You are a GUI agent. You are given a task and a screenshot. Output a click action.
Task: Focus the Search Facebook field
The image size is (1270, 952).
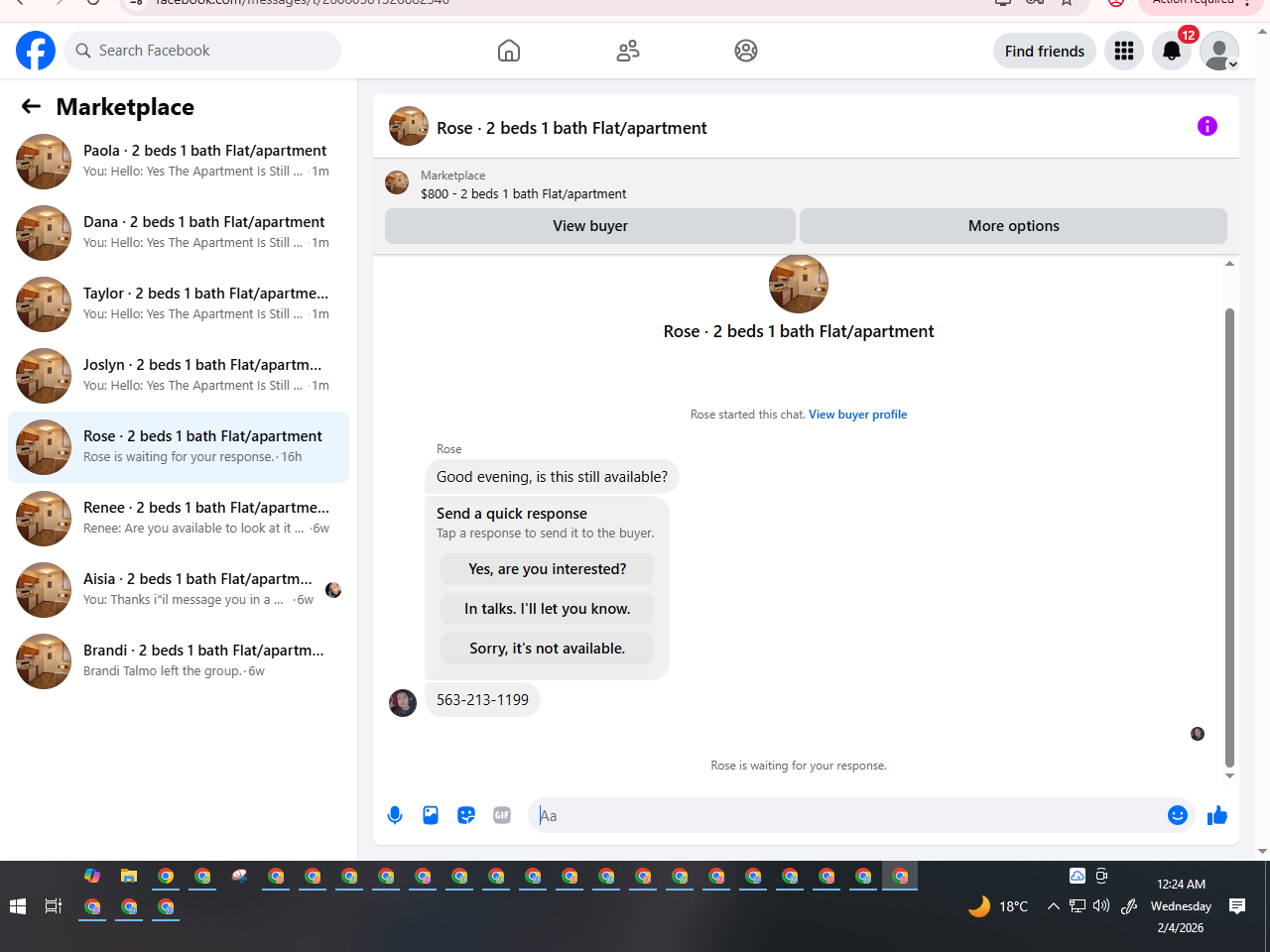[202, 51]
